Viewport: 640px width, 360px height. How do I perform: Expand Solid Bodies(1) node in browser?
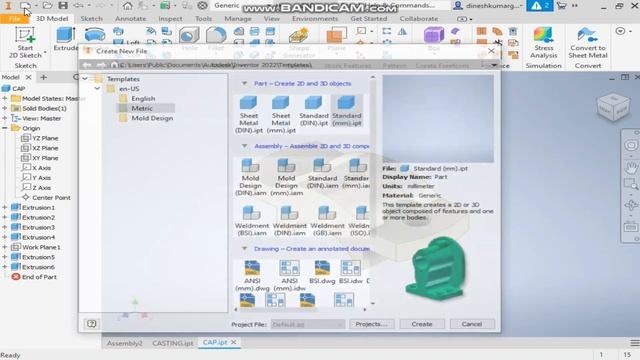point(4,108)
